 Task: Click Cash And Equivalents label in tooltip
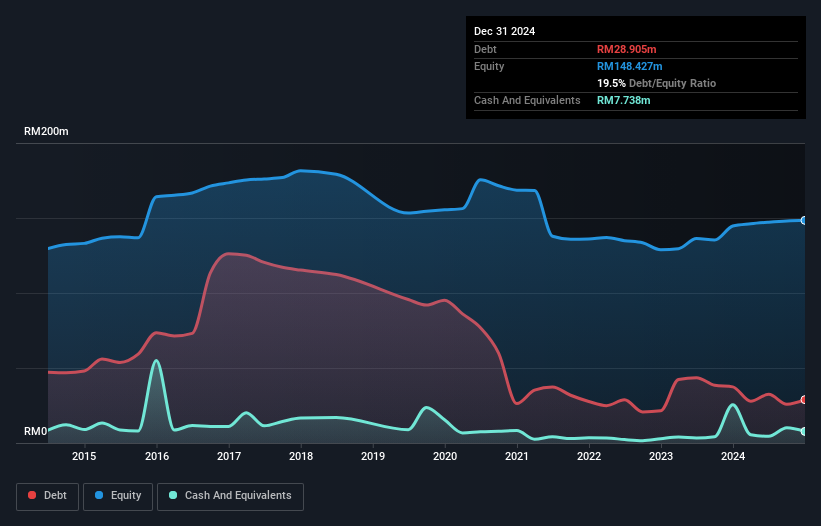(527, 100)
